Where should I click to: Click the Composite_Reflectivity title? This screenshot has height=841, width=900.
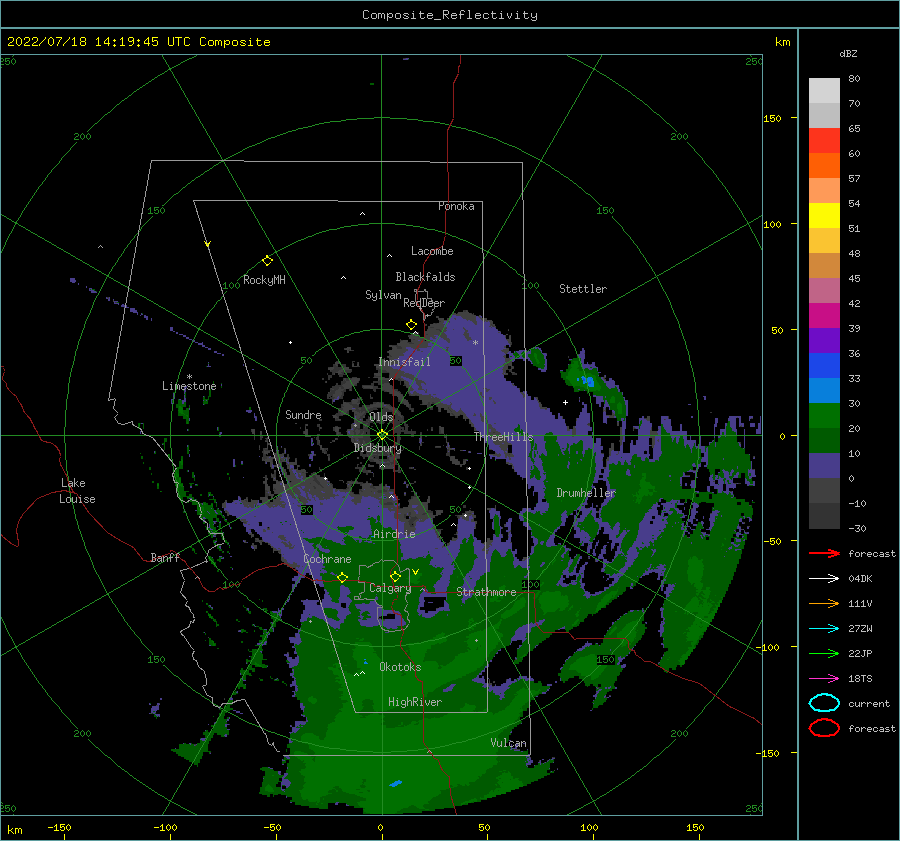(449, 15)
